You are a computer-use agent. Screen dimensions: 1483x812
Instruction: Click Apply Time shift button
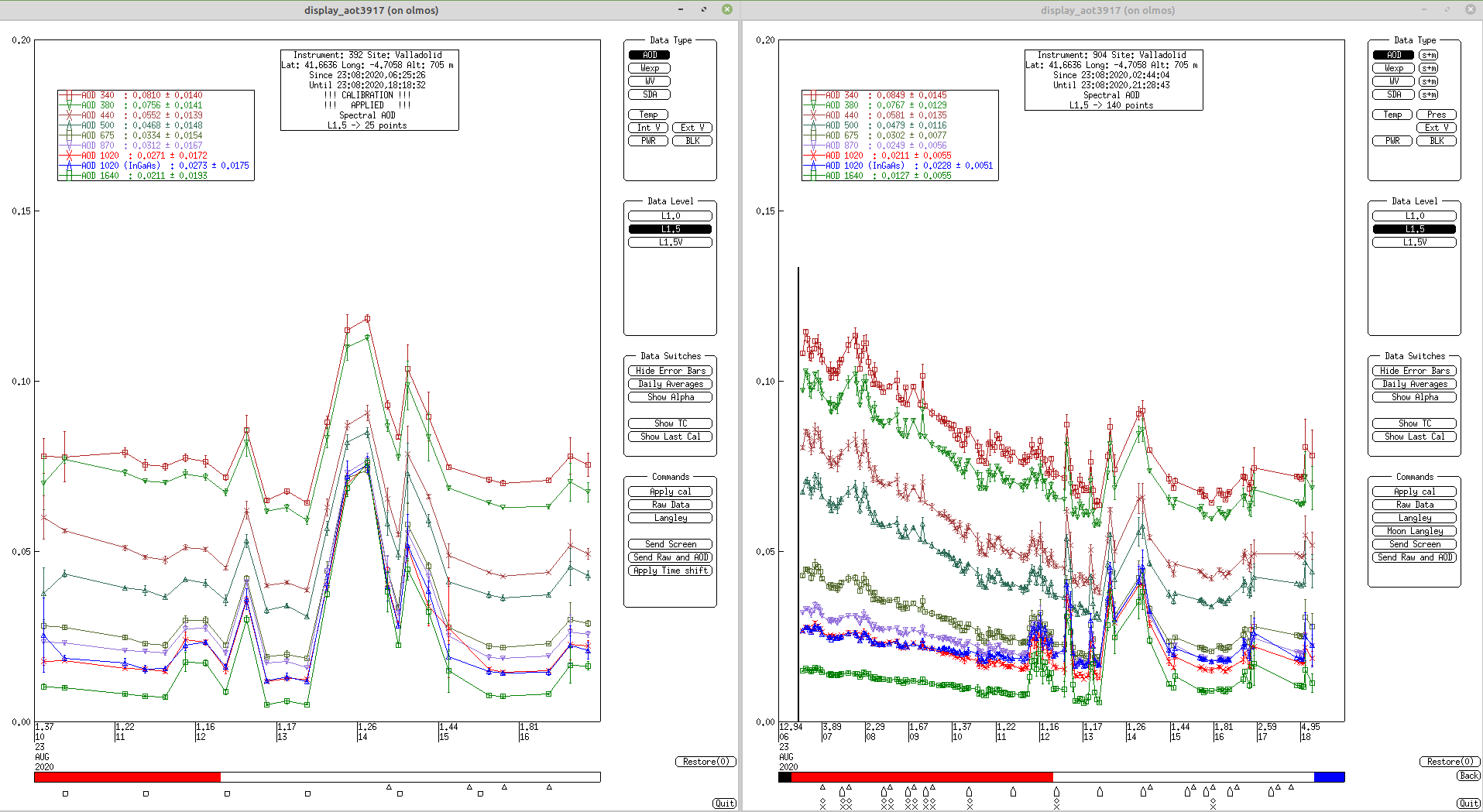pyautogui.click(x=670, y=570)
